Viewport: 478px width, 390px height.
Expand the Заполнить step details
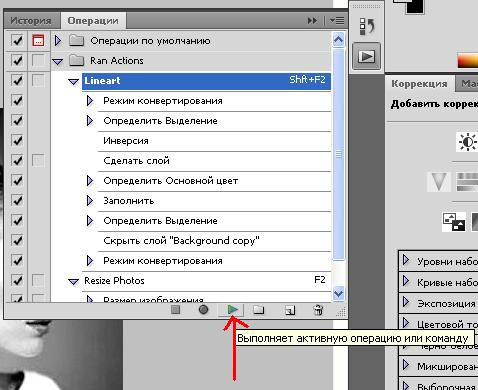pyautogui.click(x=90, y=201)
